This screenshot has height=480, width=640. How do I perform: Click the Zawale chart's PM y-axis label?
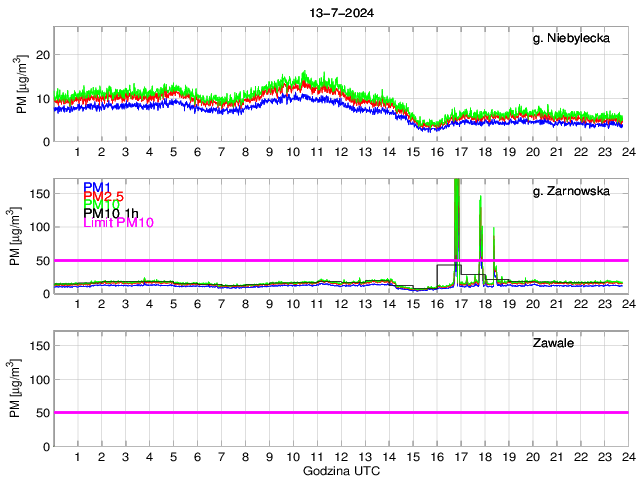[20, 388]
